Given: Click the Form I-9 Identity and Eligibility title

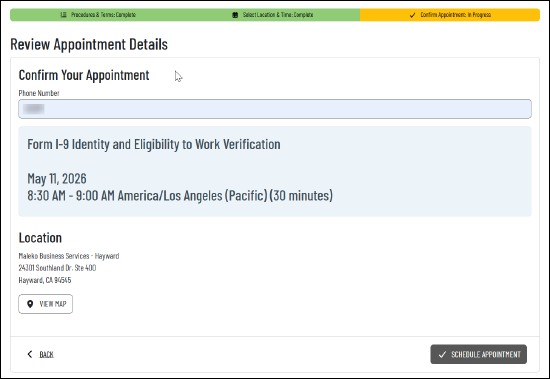Looking at the screenshot, I should pyautogui.click(x=154, y=144).
